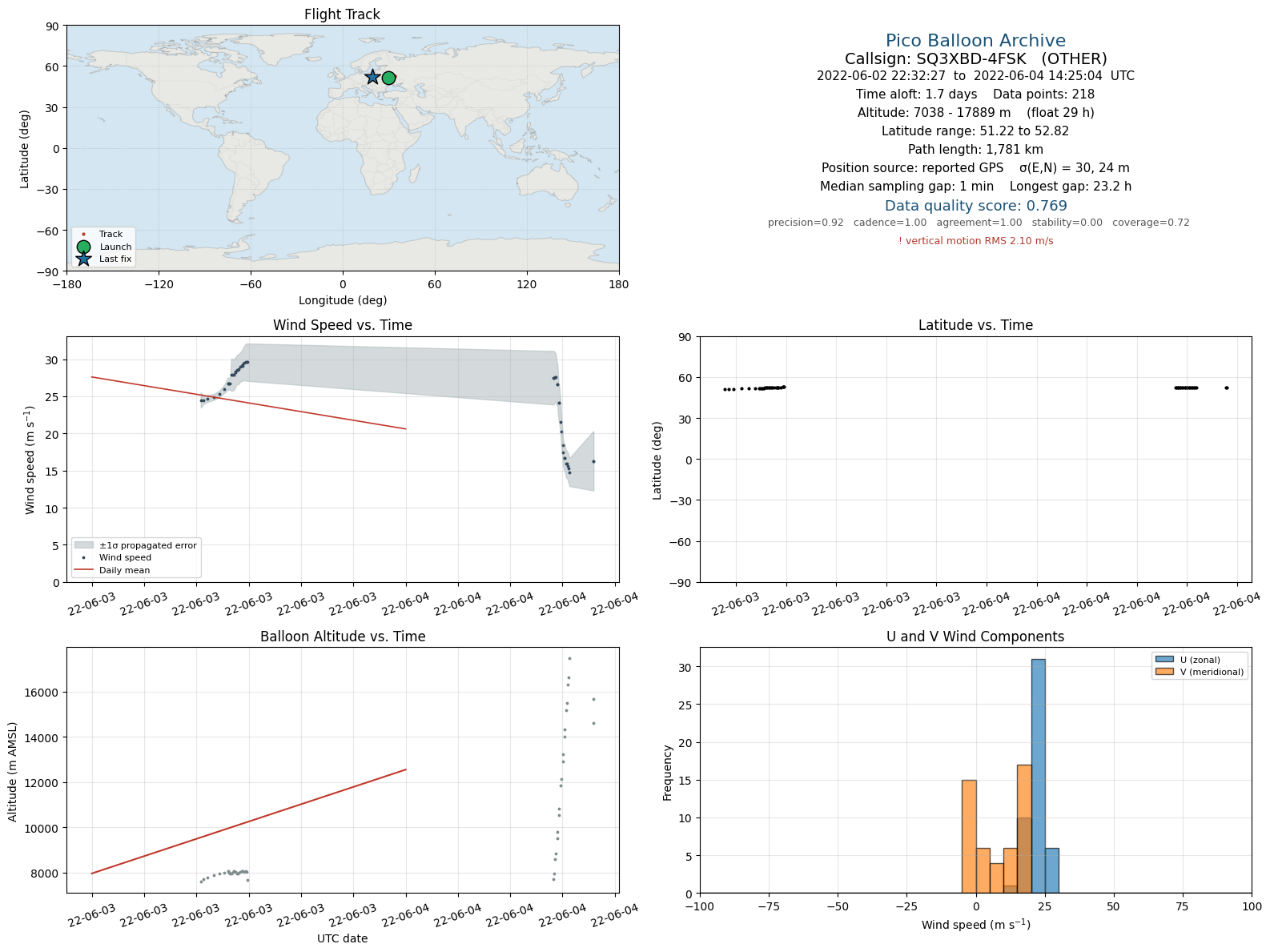Click the "Pico Balloon Archive" heading
Viewport: 1270px width, 952px height.
click(x=975, y=41)
